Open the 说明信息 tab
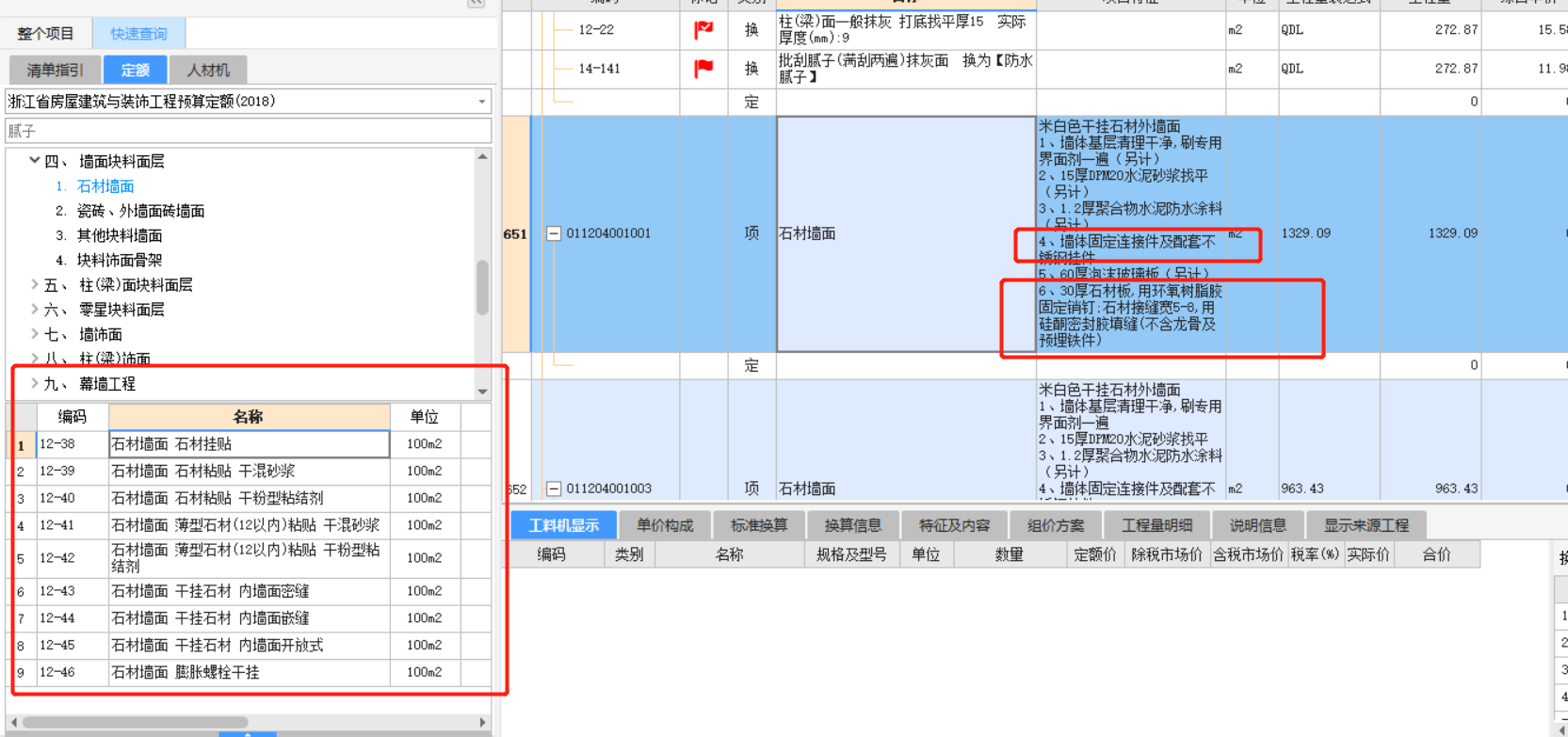 click(1257, 525)
